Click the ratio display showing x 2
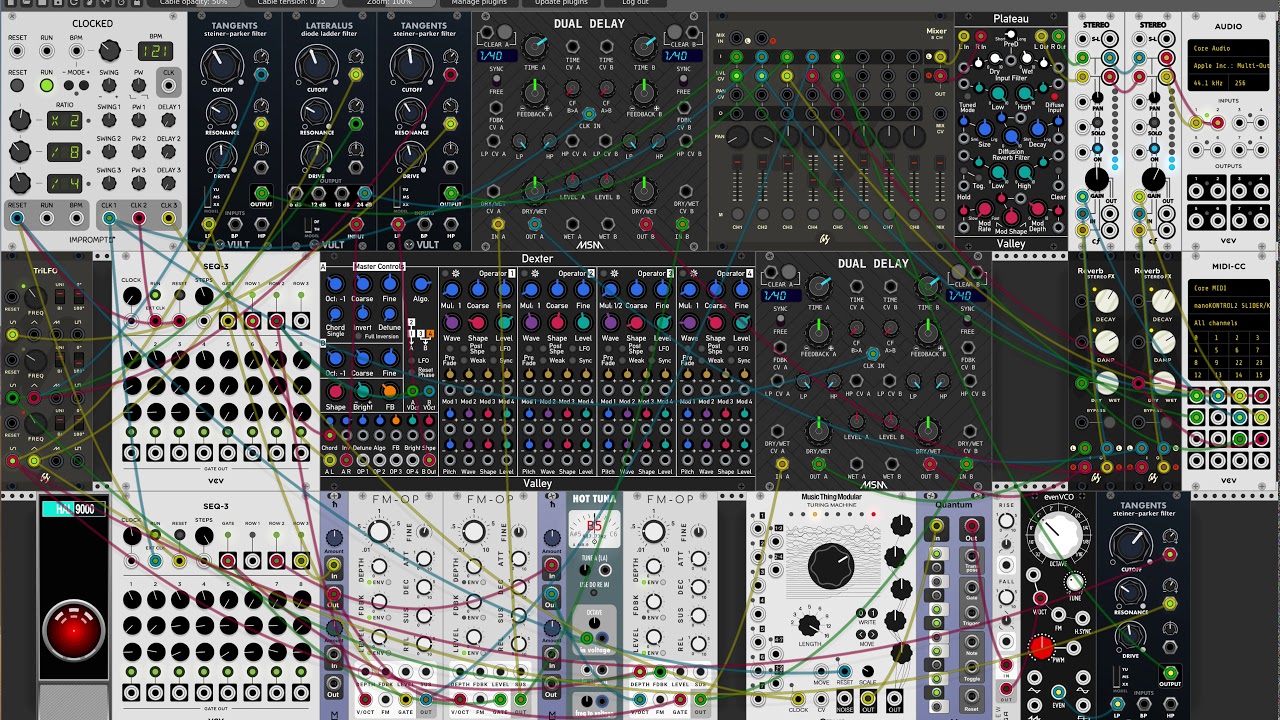The width and height of the screenshot is (1280, 720). click(x=65, y=121)
